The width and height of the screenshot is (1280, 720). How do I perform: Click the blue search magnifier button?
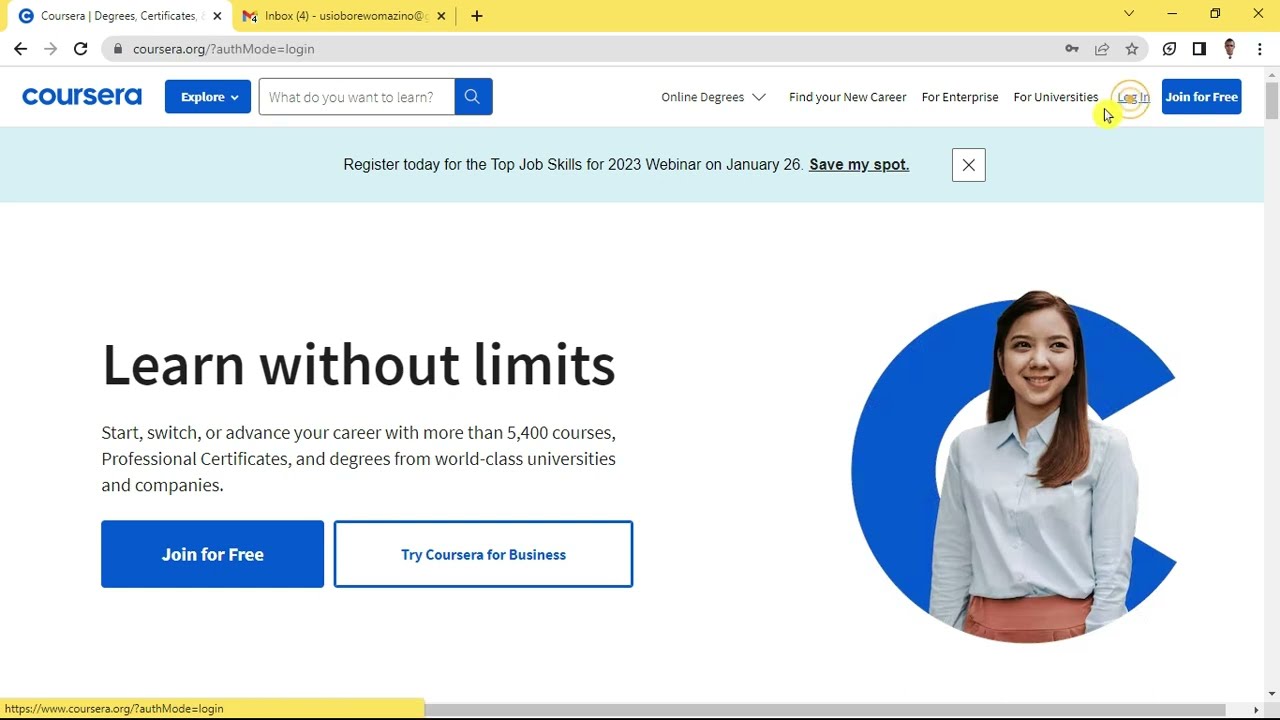click(472, 97)
